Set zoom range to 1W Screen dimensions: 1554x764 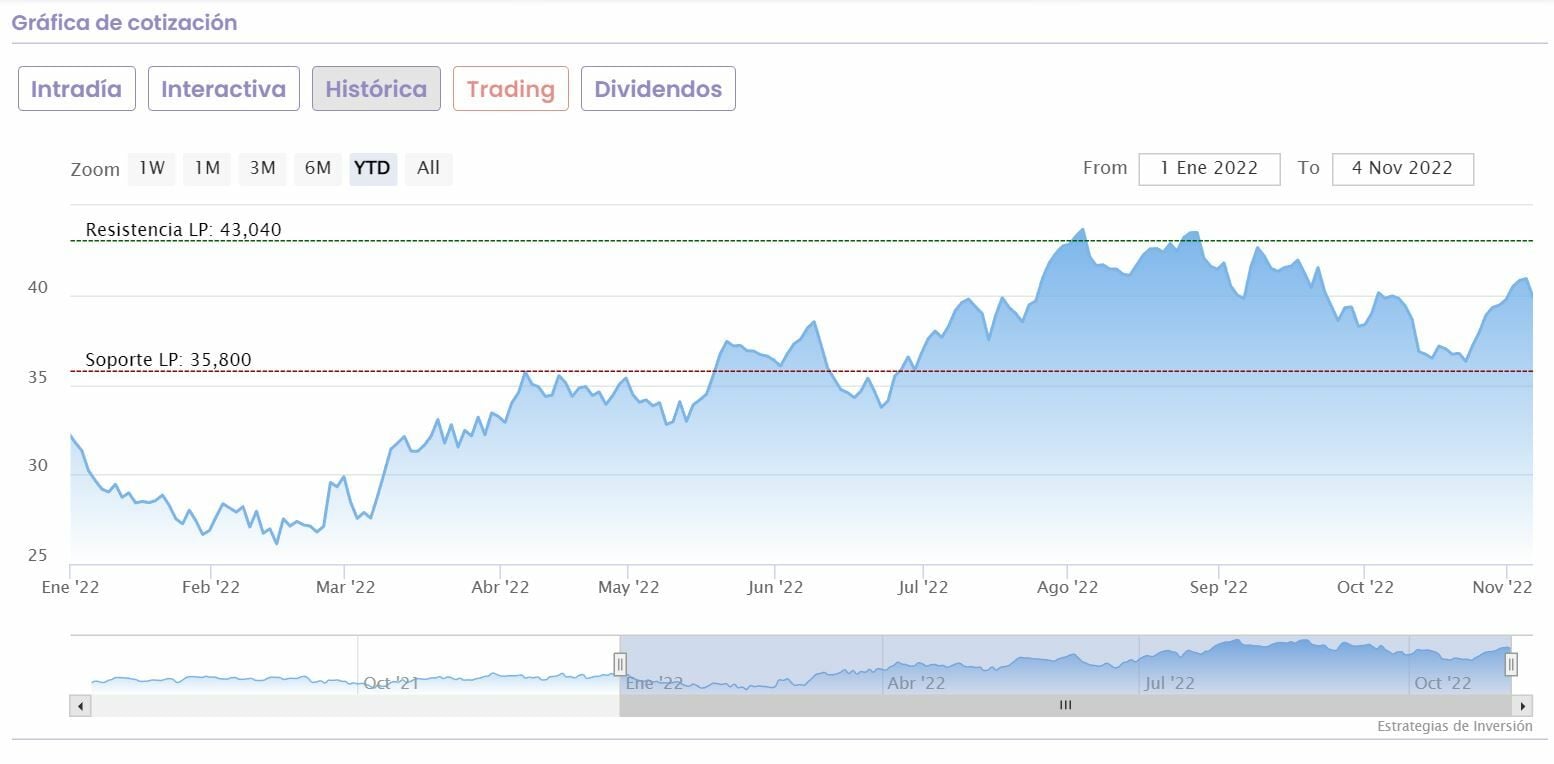click(152, 169)
